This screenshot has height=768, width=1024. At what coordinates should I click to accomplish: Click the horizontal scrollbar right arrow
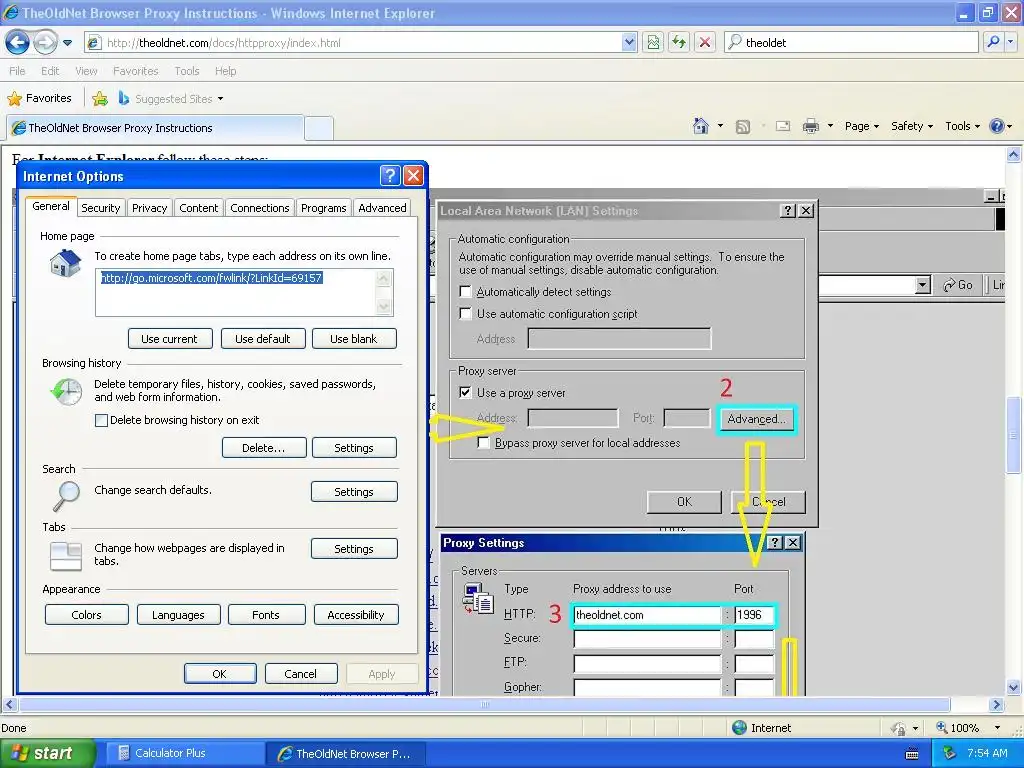pos(996,705)
